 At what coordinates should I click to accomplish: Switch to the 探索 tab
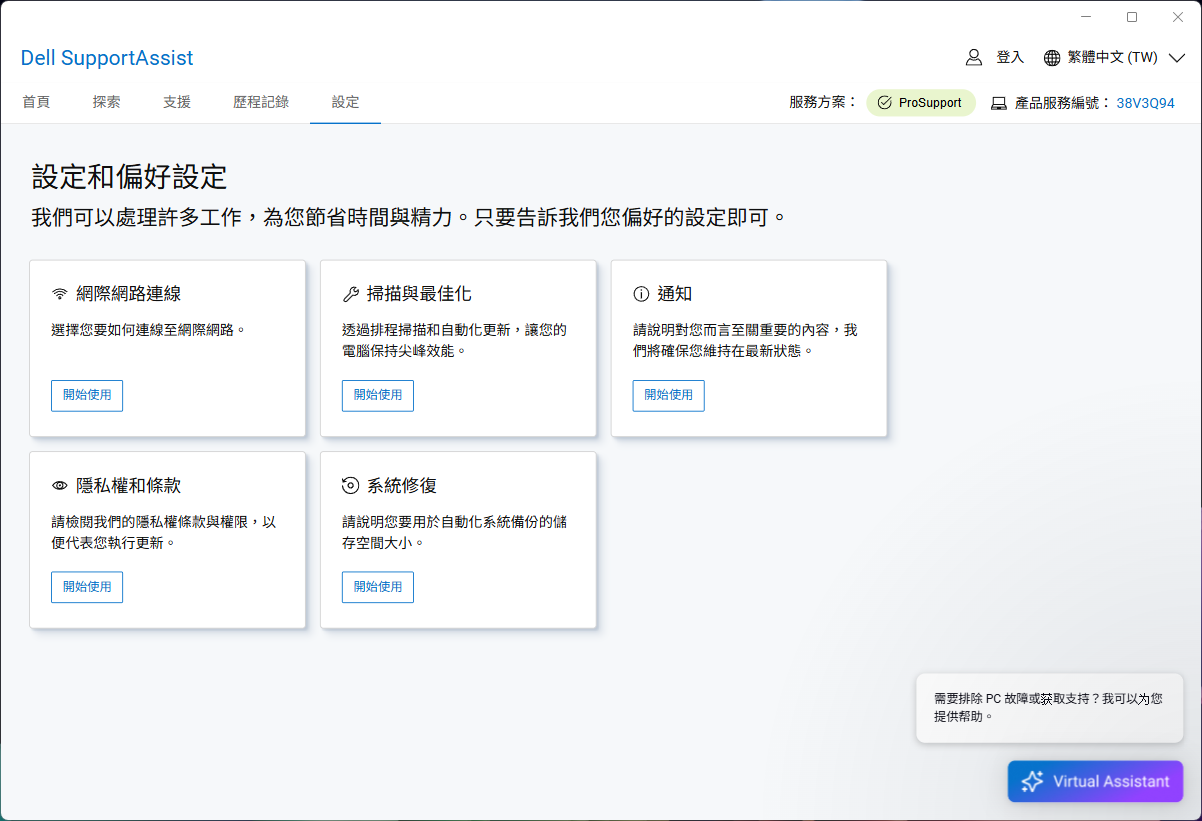(x=106, y=102)
